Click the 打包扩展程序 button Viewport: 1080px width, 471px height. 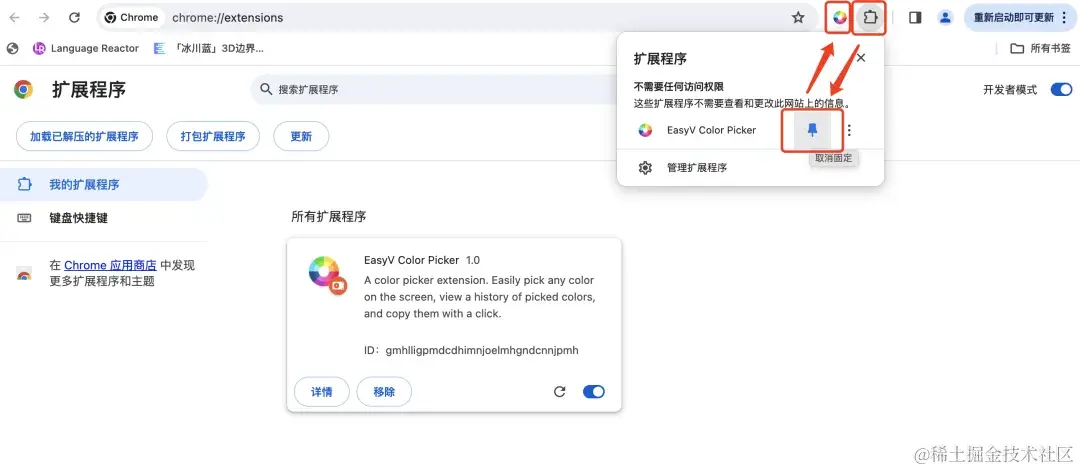213,136
